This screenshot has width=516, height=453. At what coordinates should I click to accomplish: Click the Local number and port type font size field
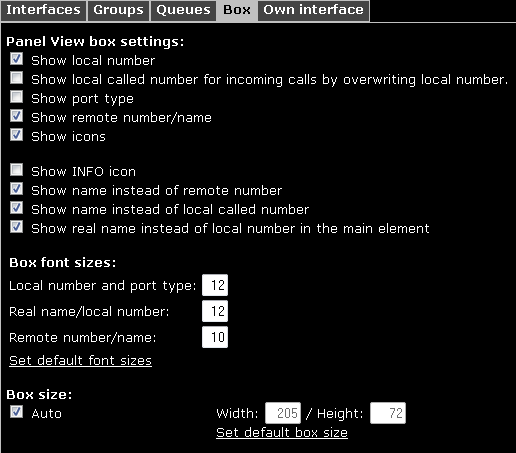215,285
